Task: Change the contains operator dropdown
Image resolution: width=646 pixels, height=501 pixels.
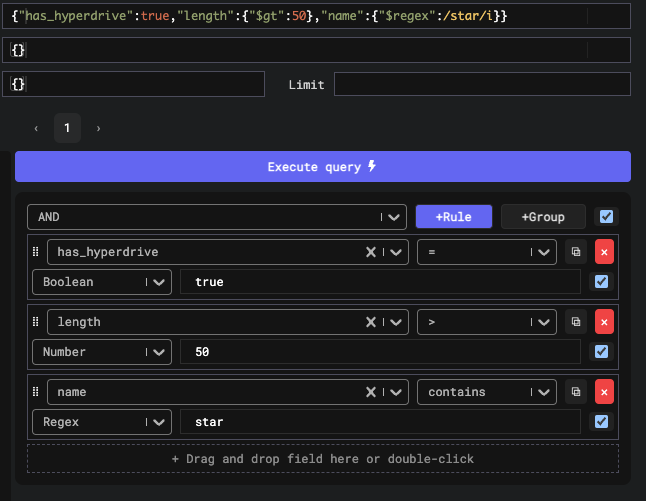Action: click(487, 392)
